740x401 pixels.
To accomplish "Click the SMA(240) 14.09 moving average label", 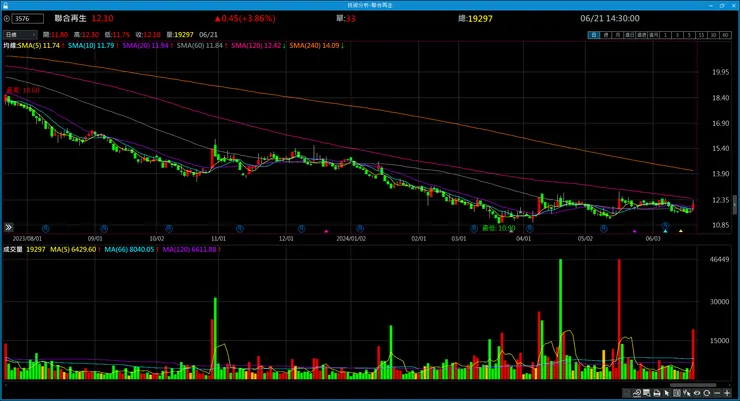I will 314,46.
